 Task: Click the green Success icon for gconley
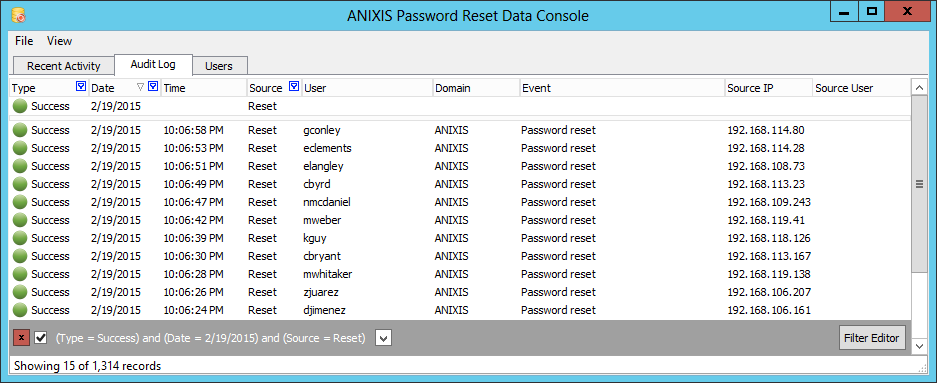pos(20,130)
